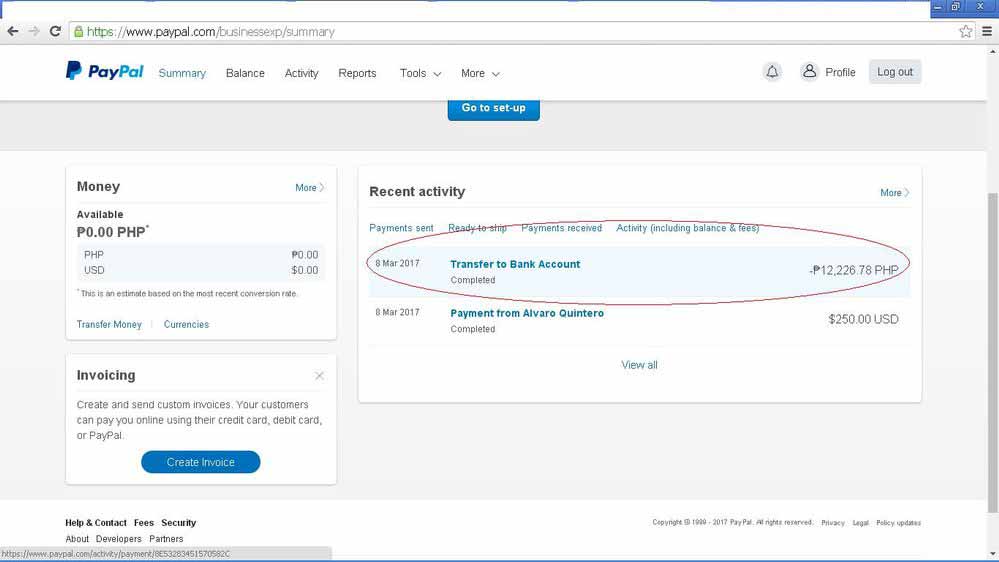Open More link in Recent activity
The height and width of the screenshot is (562, 999).
(x=895, y=192)
